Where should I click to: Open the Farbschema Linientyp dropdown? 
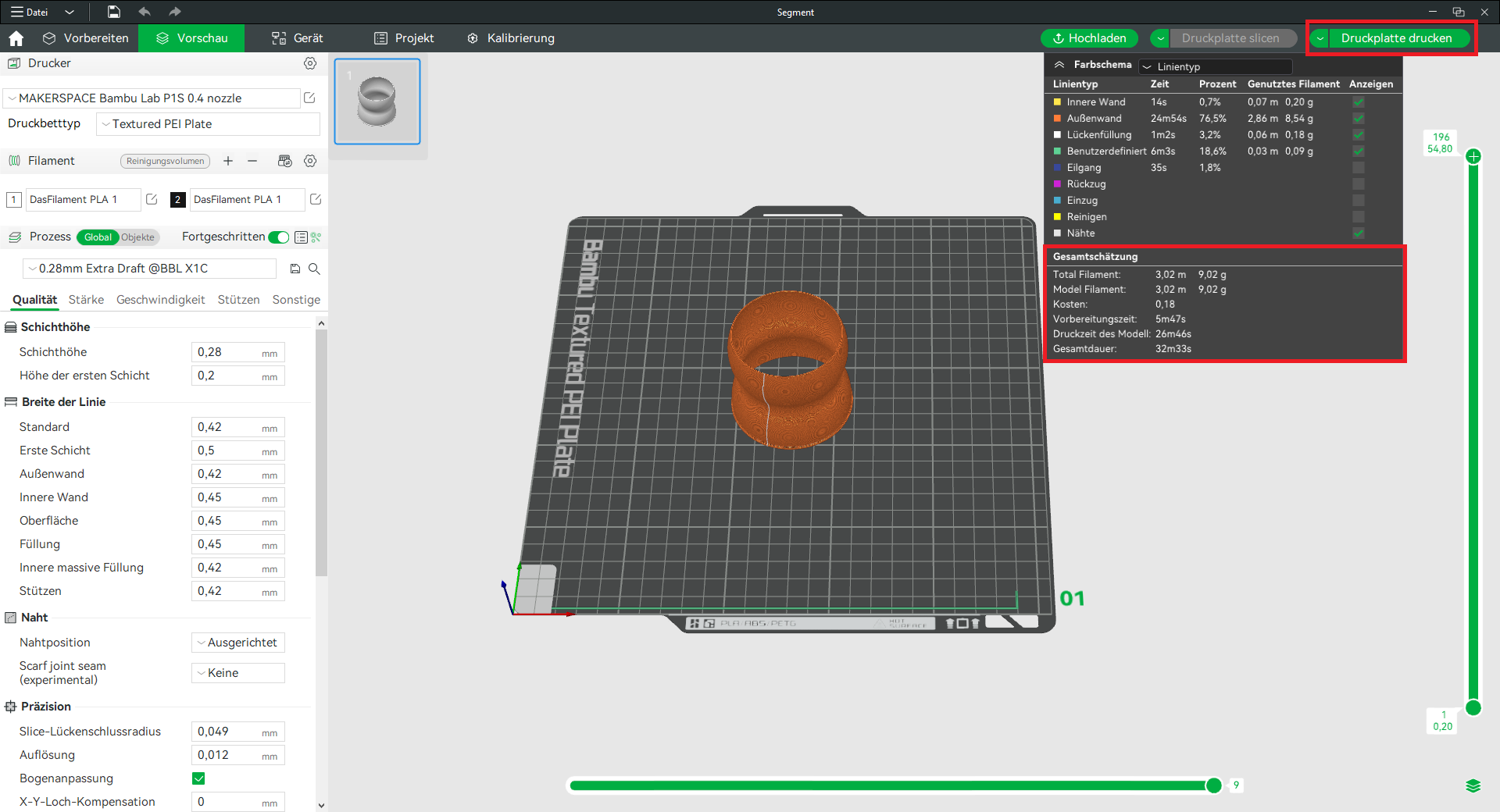pyautogui.click(x=1215, y=67)
